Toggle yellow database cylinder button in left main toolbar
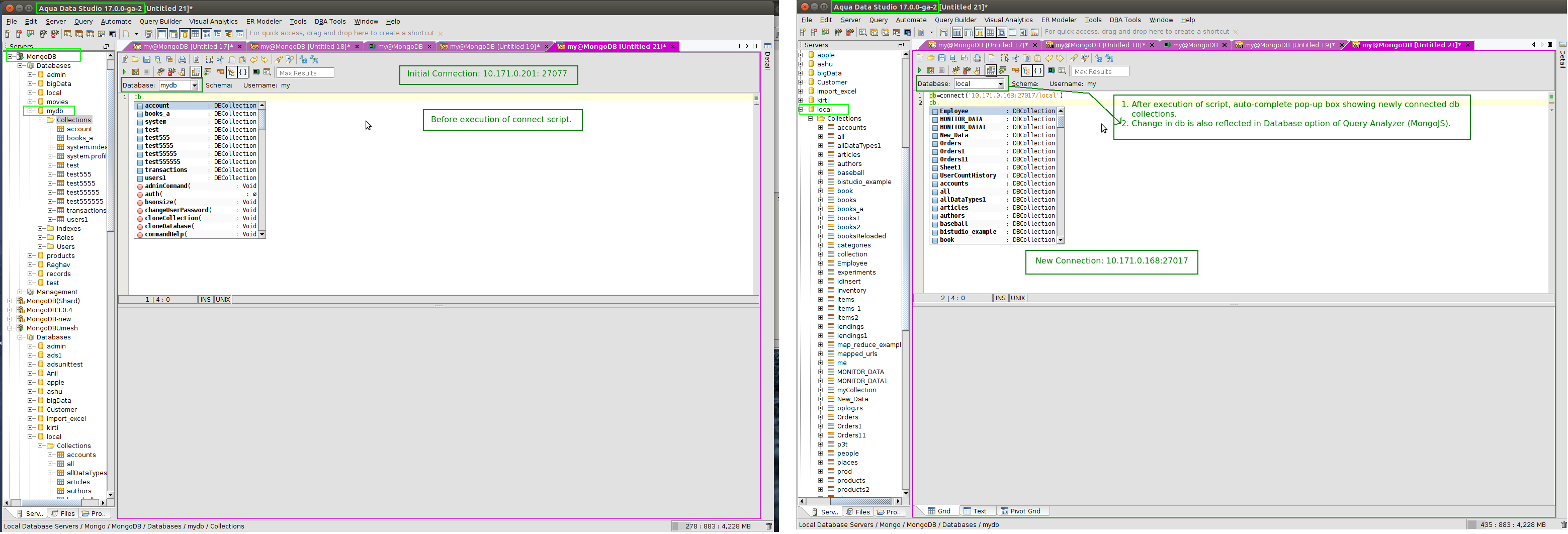The image size is (1568, 534). click(x=185, y=34)
